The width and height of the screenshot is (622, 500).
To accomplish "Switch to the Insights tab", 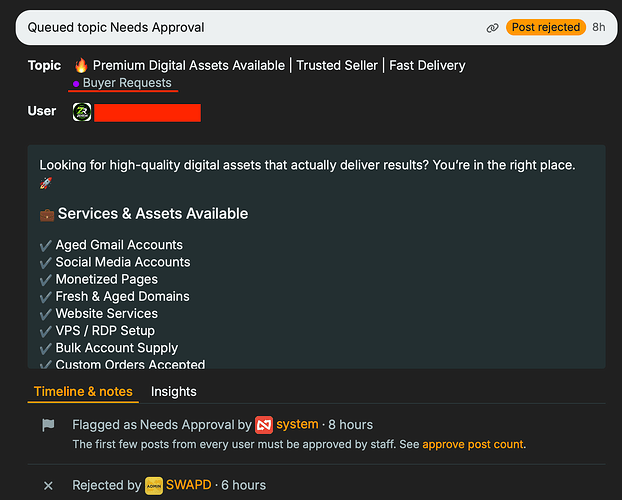I will point(173,392).
